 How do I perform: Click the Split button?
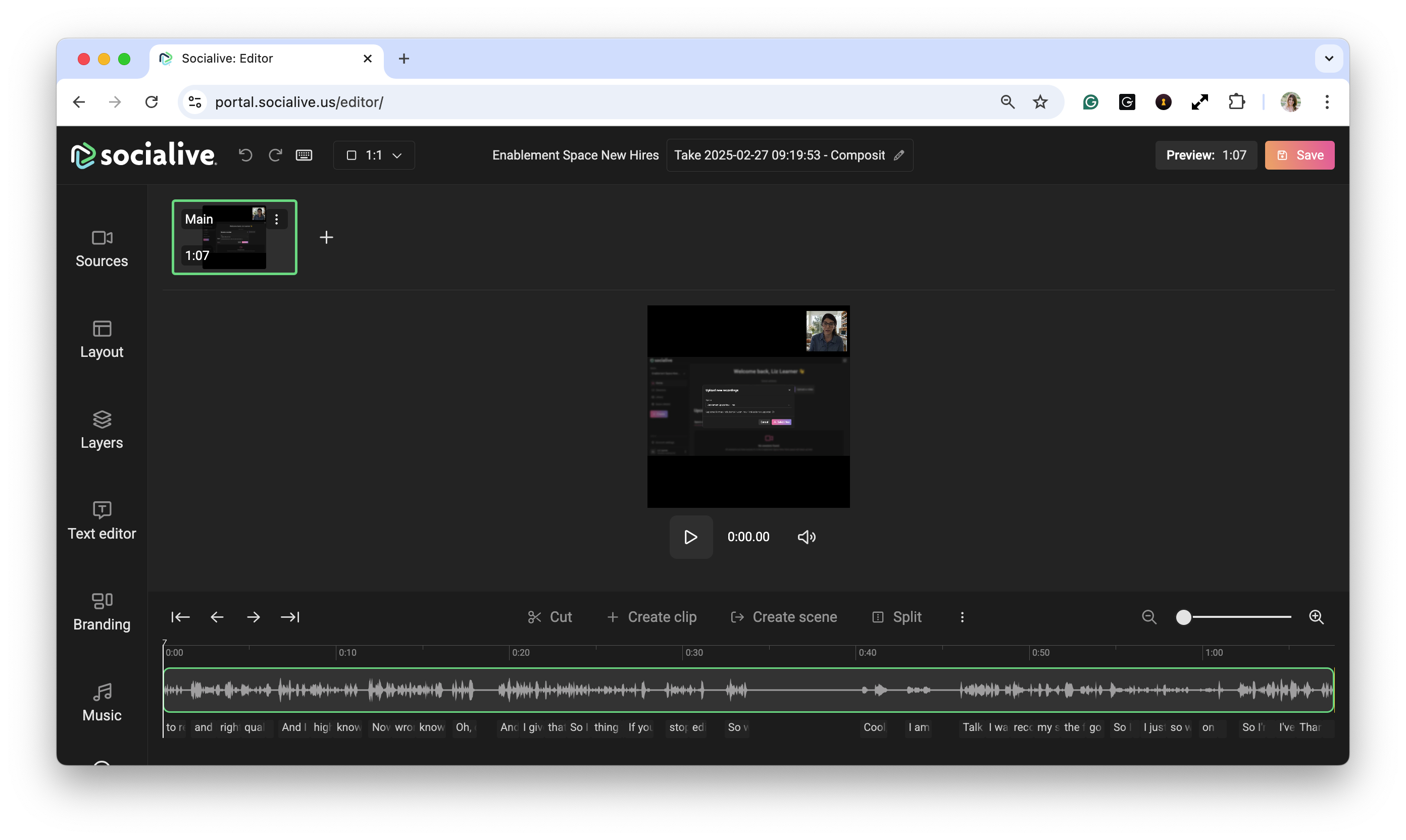click(897, 617)
